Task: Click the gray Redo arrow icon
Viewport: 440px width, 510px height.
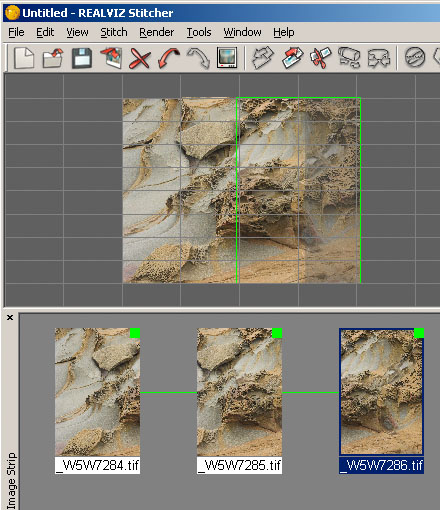Action: pos(198,58)
